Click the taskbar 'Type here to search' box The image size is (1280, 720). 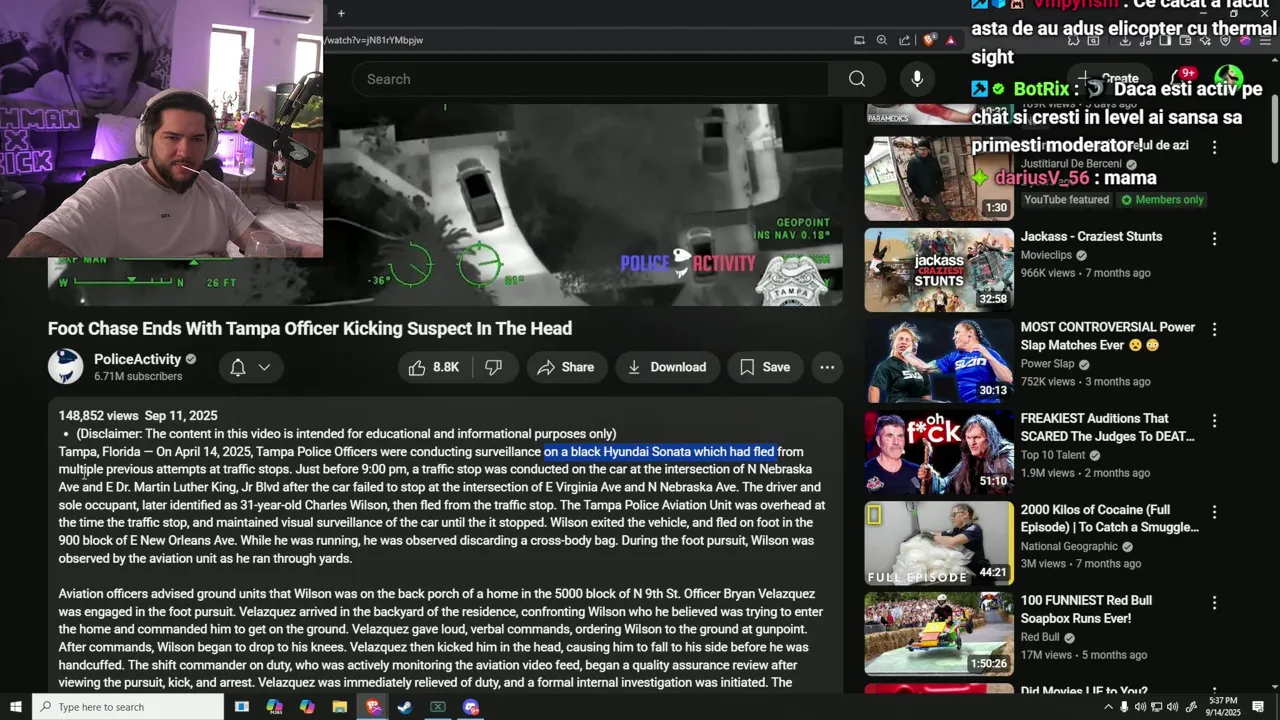[127, 707]
